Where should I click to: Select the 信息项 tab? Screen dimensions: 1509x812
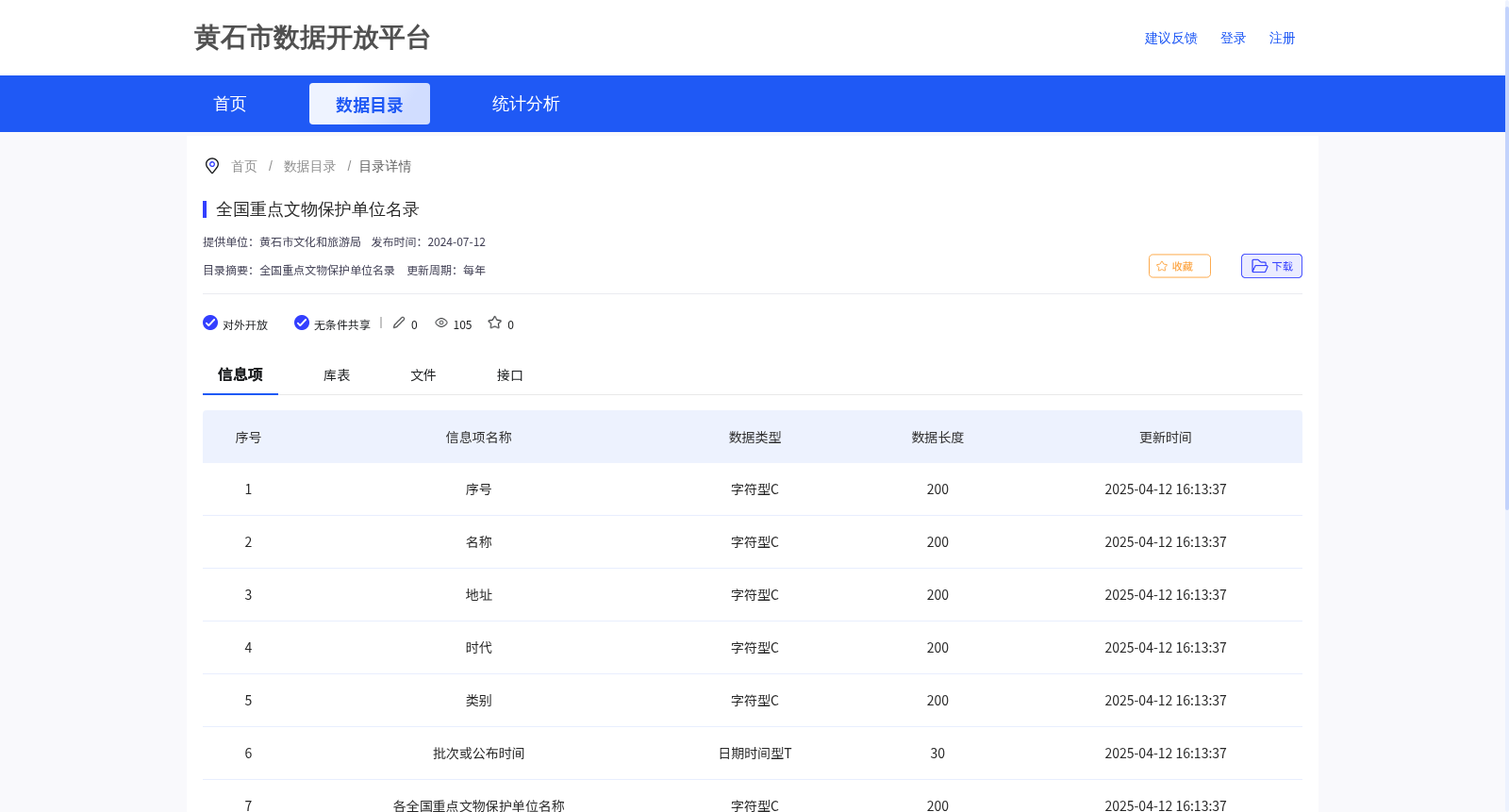240,374
